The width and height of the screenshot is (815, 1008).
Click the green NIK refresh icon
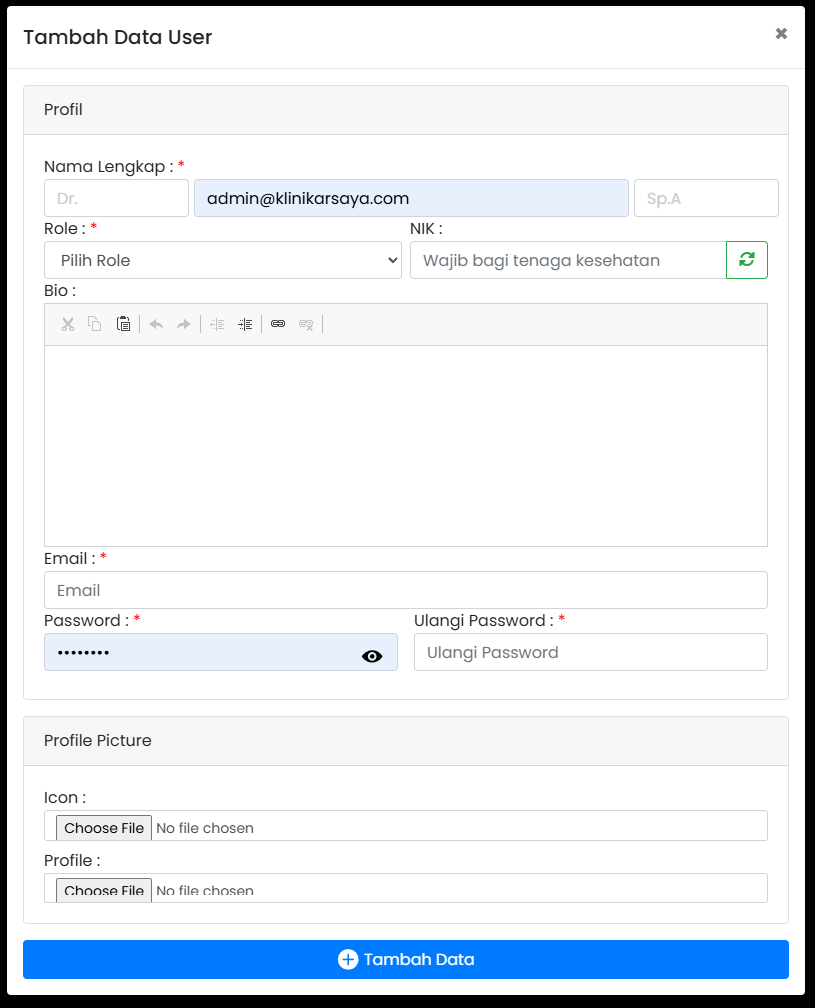point(747,259)
